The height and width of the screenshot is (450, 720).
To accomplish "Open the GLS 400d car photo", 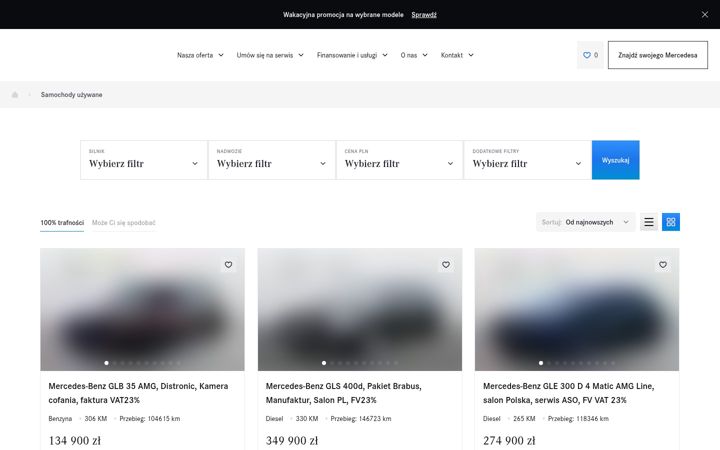I will pyautogui.click(x=360, y=309).
